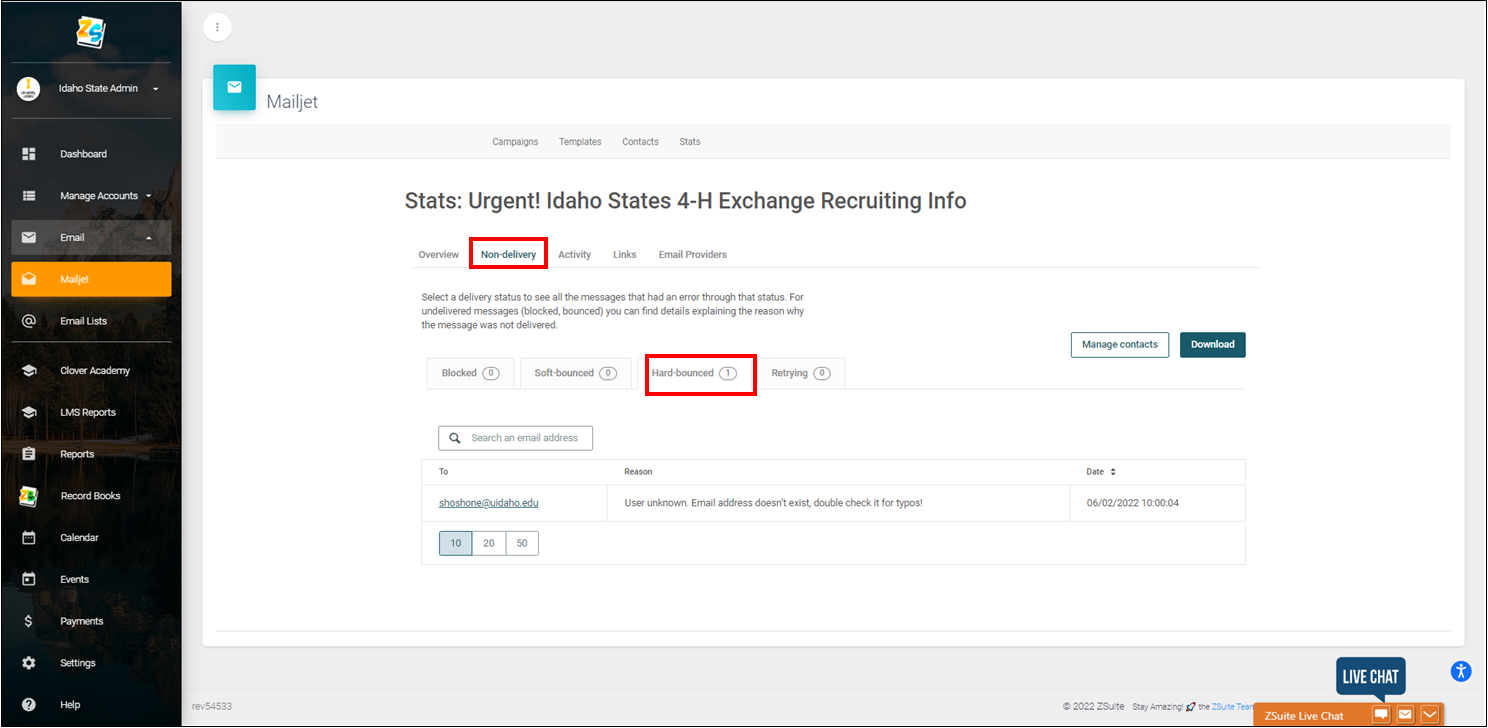The width and height of the screenshot is (1488, 728).
Task: Click the live chat speech bubble icon
Action: 1381,714
